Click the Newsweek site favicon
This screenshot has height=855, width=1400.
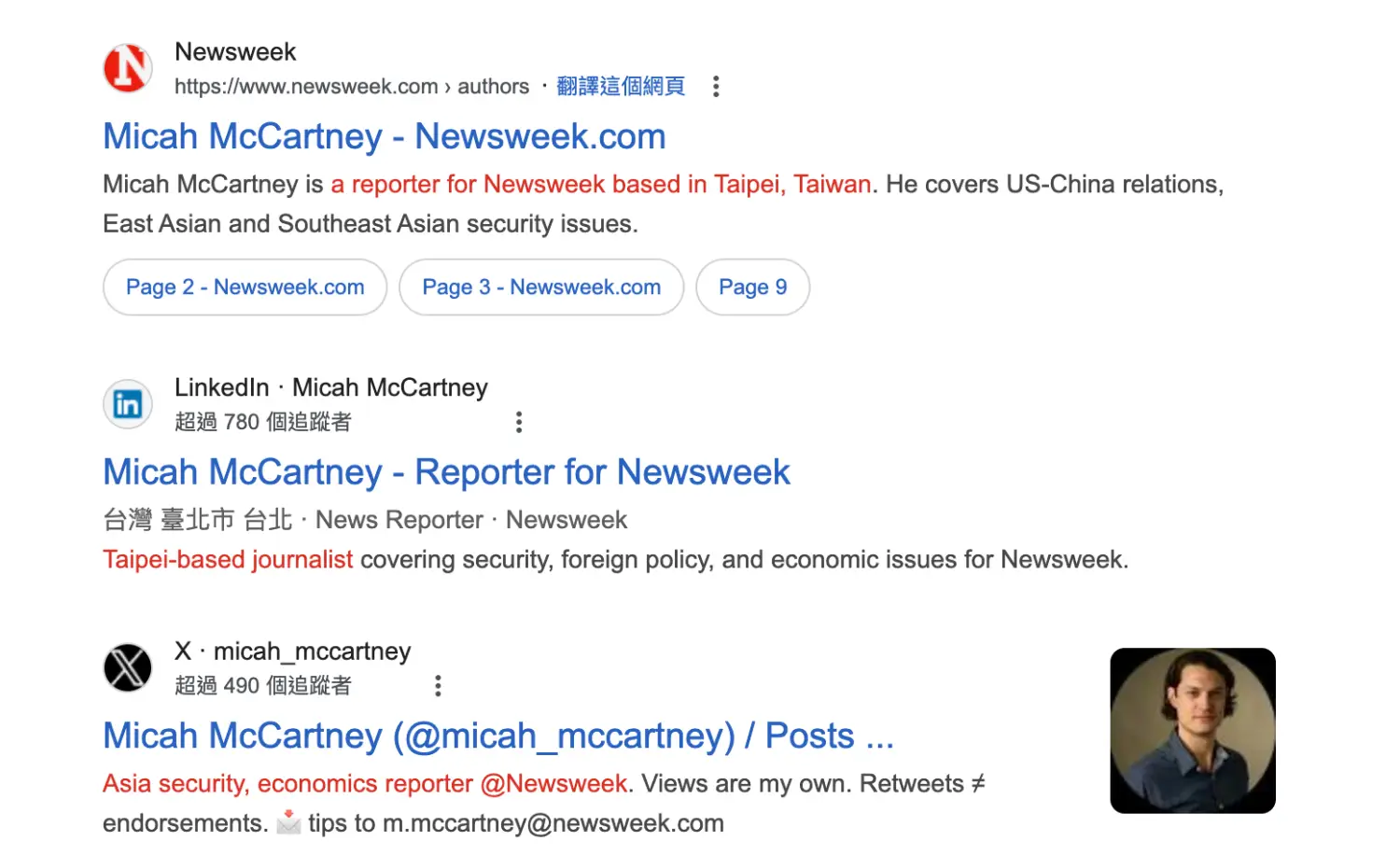click(x=128, y=68)
